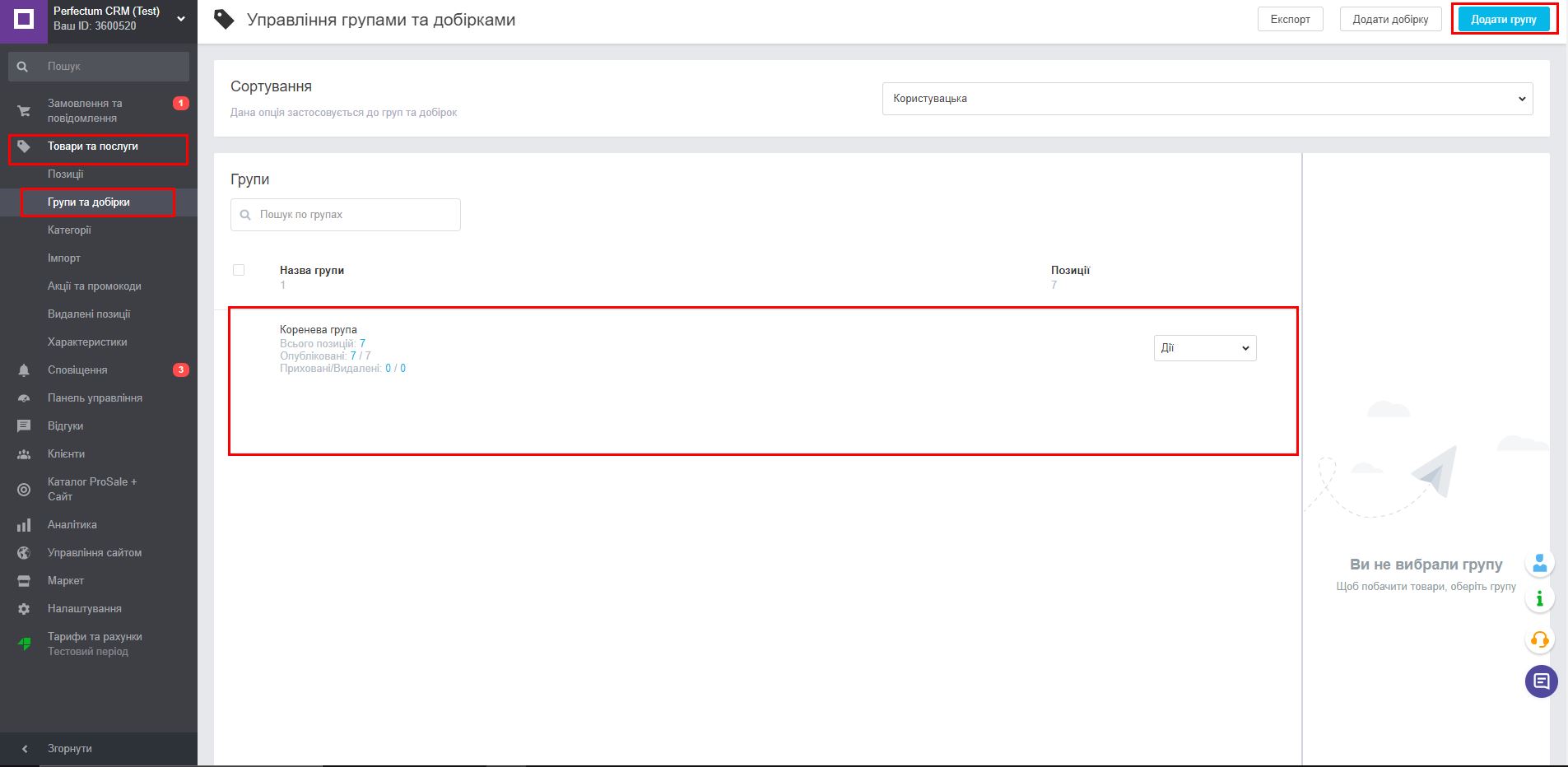This screenshot has width=1568, height=767.
Task: Go to Акції та промокоди menu item
Action: [95, 286]
